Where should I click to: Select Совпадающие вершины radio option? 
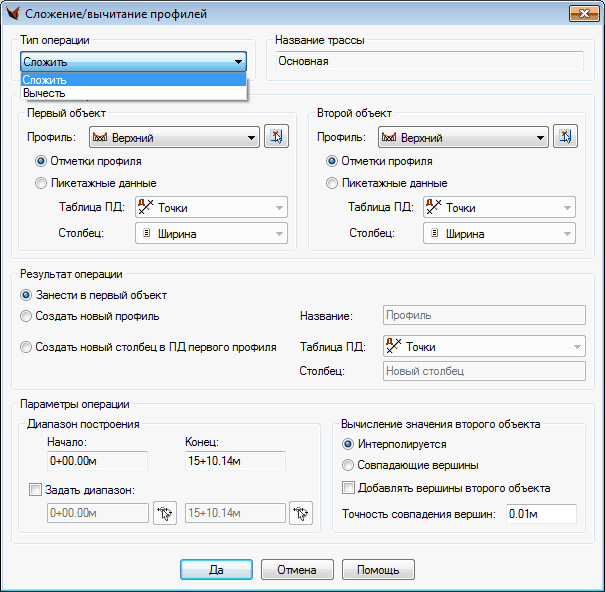[x=348, y=465]
